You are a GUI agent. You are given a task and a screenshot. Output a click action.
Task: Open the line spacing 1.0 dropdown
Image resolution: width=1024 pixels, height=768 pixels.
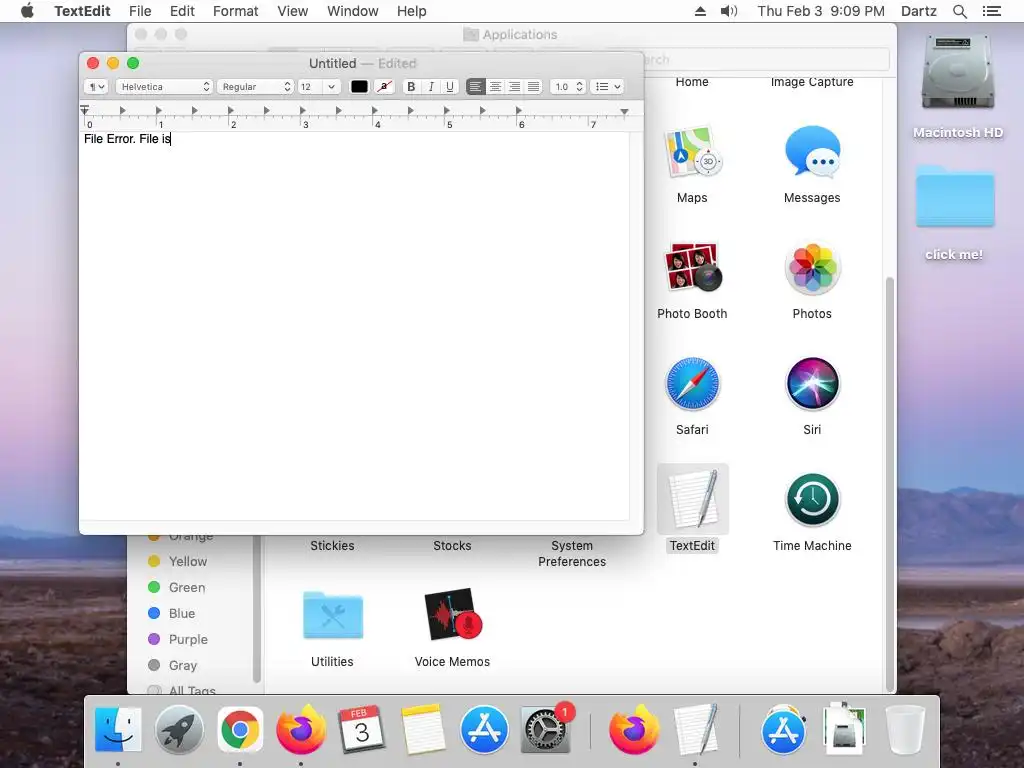click(568, 87)
